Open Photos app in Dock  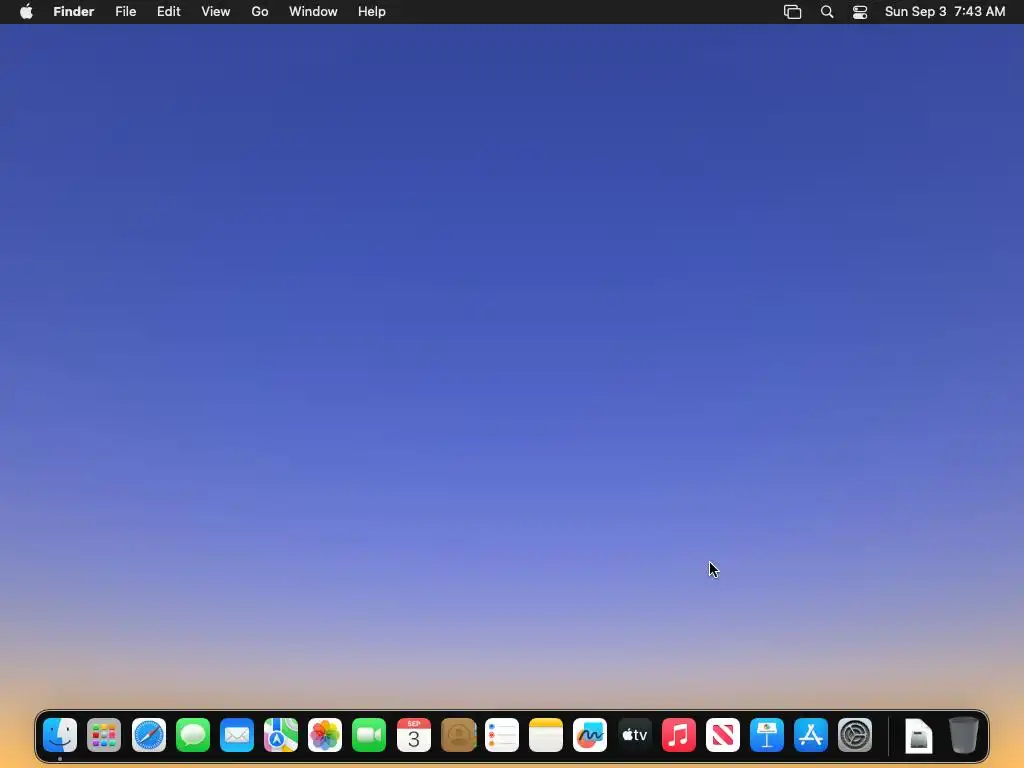[x=325, y=735]
